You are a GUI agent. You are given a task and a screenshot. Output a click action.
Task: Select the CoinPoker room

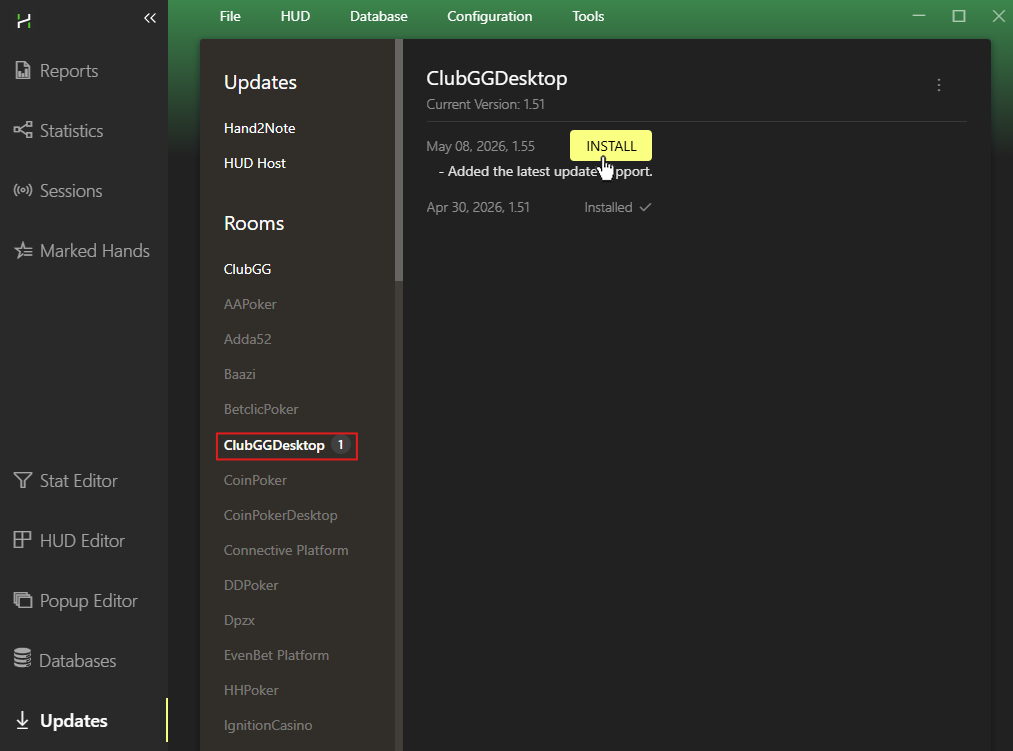[255, 480]
